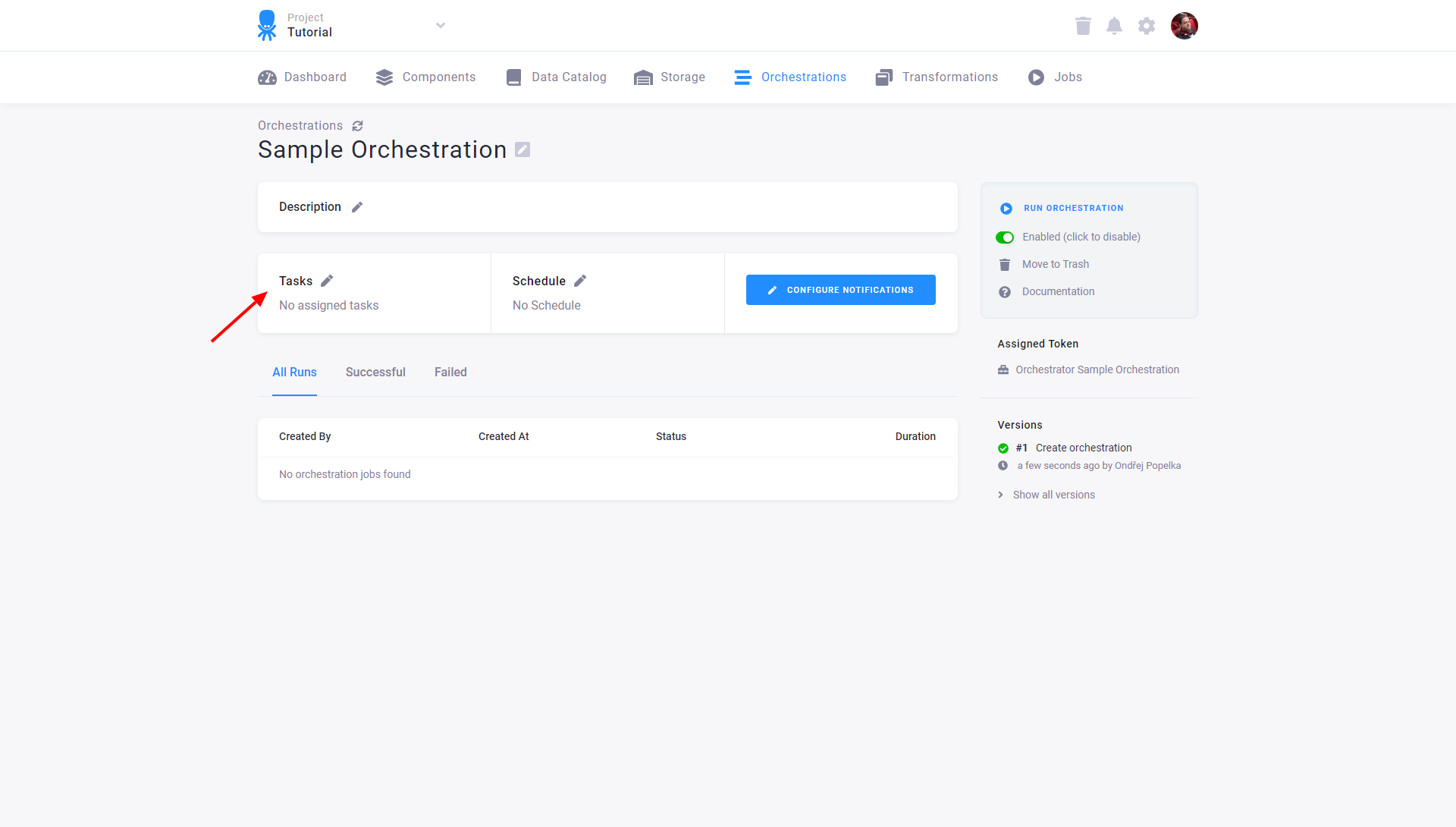Open the Project Tutorial dropdown
The width and height of the screenshot is (1456, 827).
(440, 25)
